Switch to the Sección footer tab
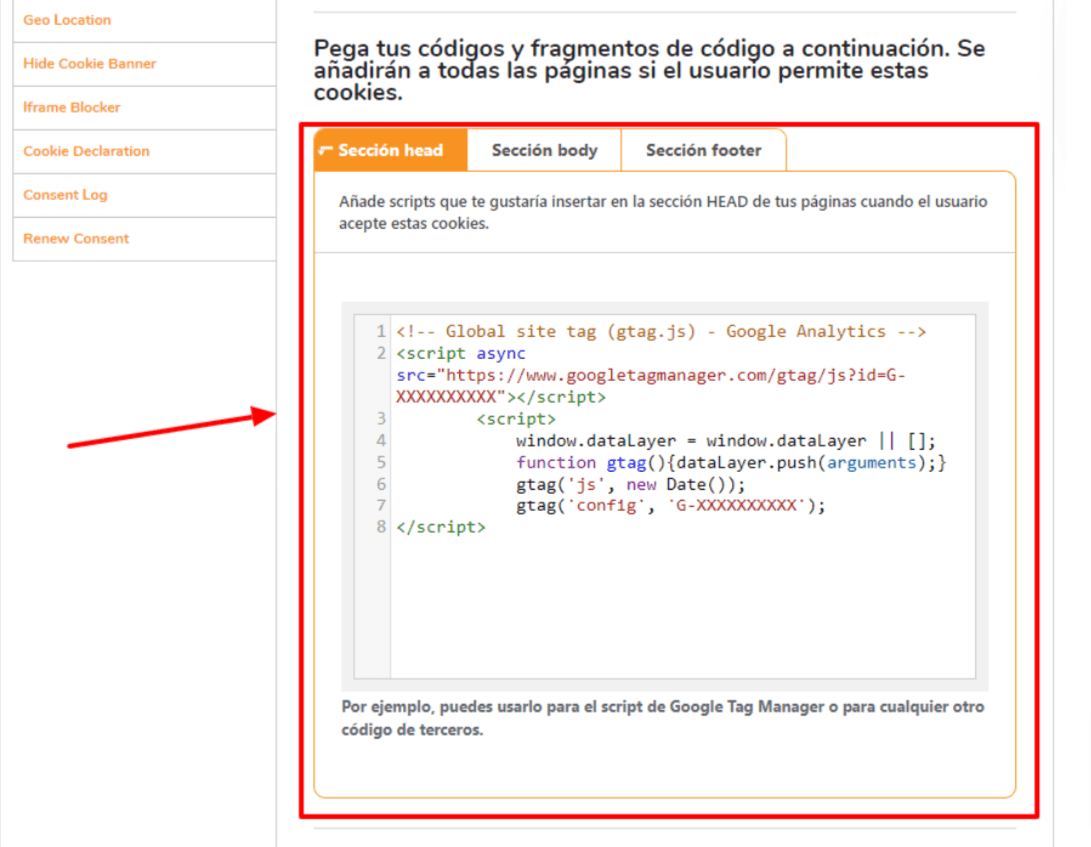Image resolution: width=1091 pixels, height=847 pixels. (x=703, y=150)
